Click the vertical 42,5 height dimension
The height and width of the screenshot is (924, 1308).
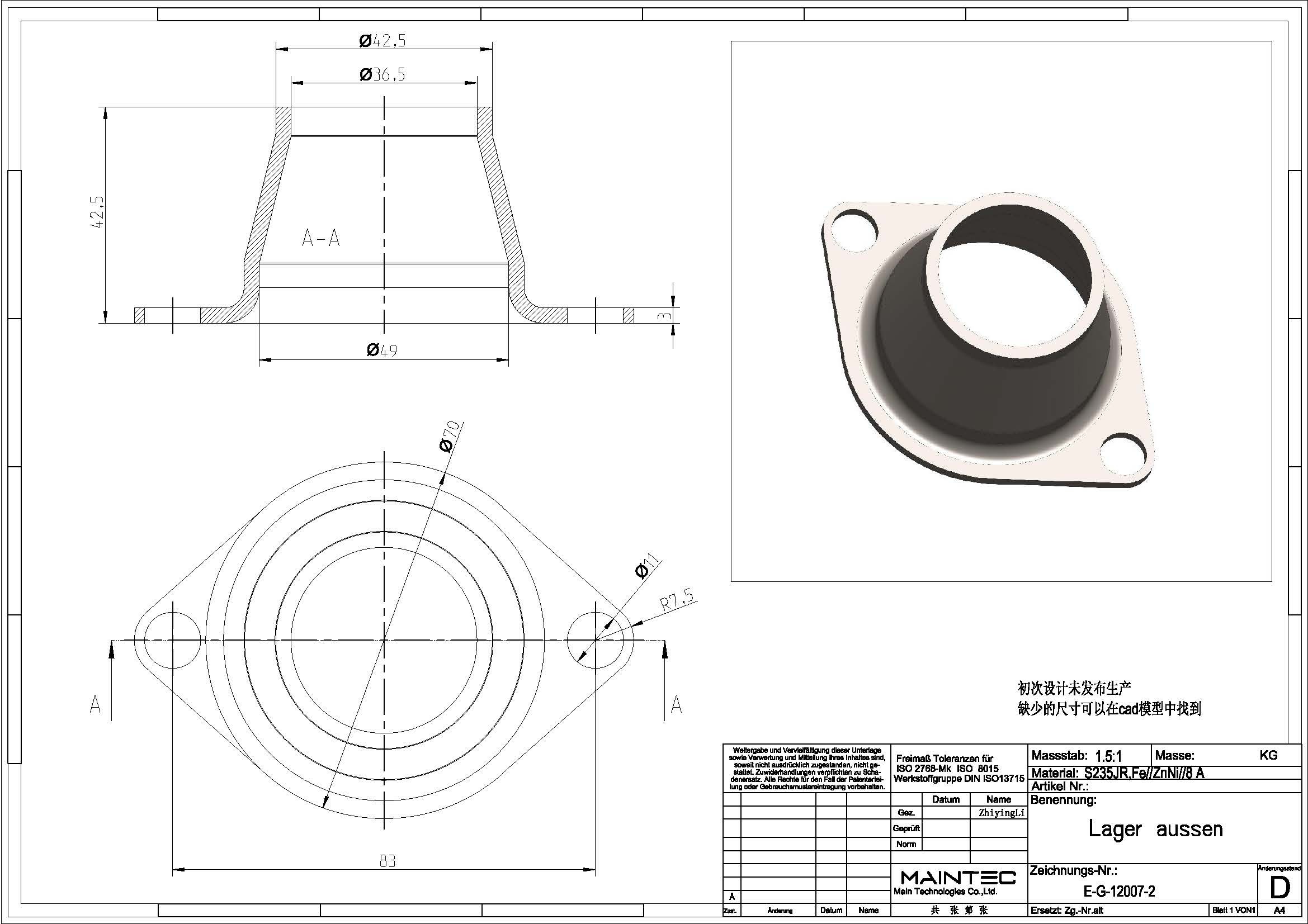tap(97, 212)
